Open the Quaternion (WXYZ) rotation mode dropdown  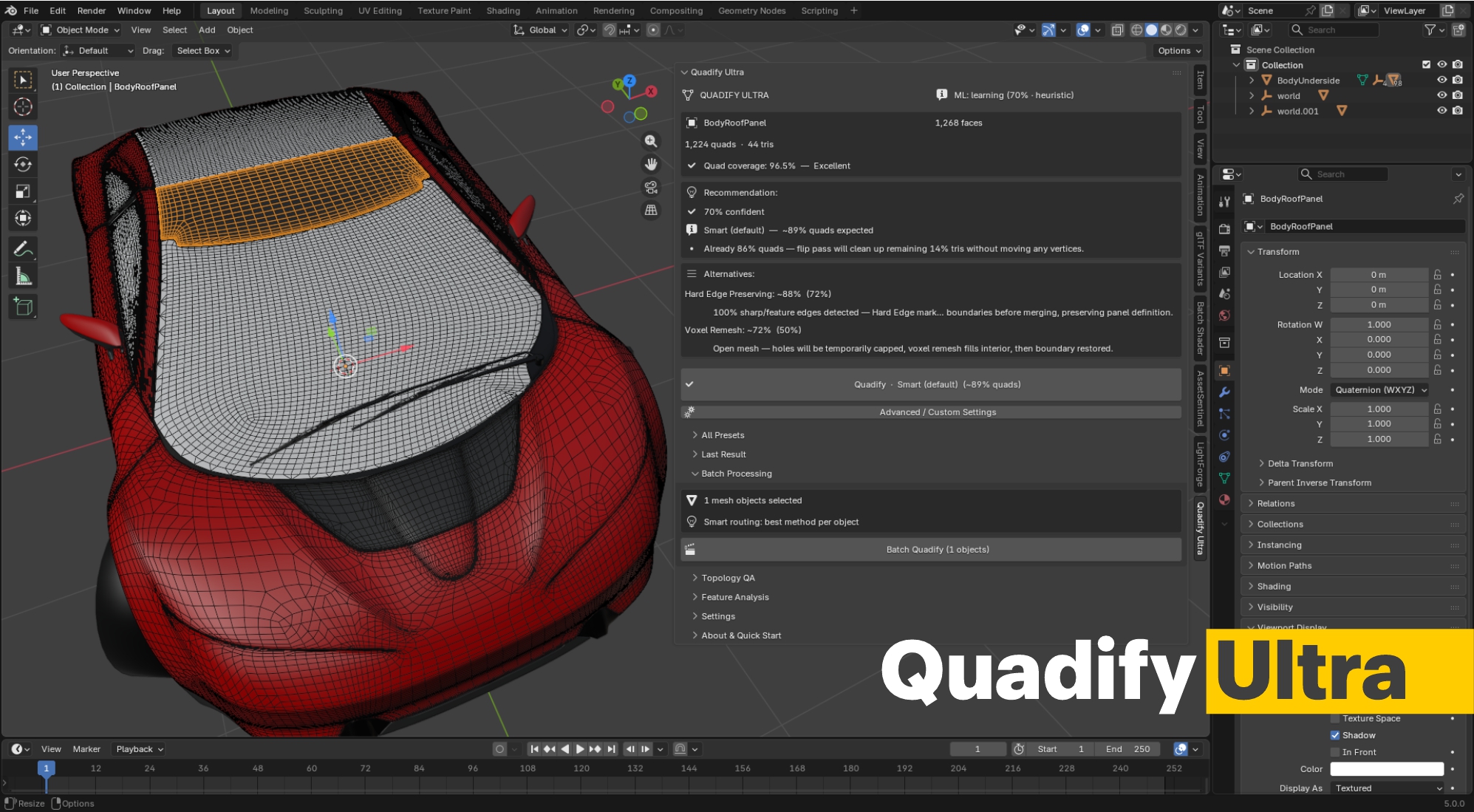[x=1380, y=389]
